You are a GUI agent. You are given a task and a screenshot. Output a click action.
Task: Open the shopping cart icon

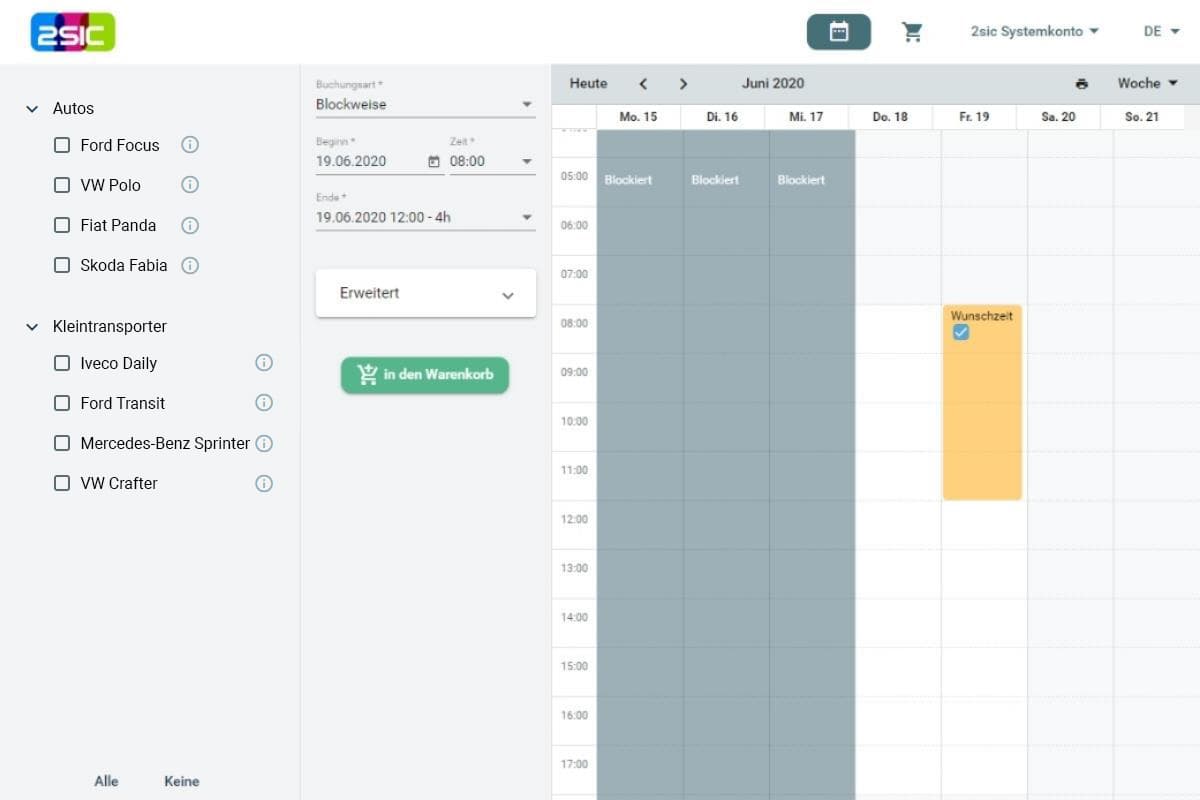coord(912,32)
